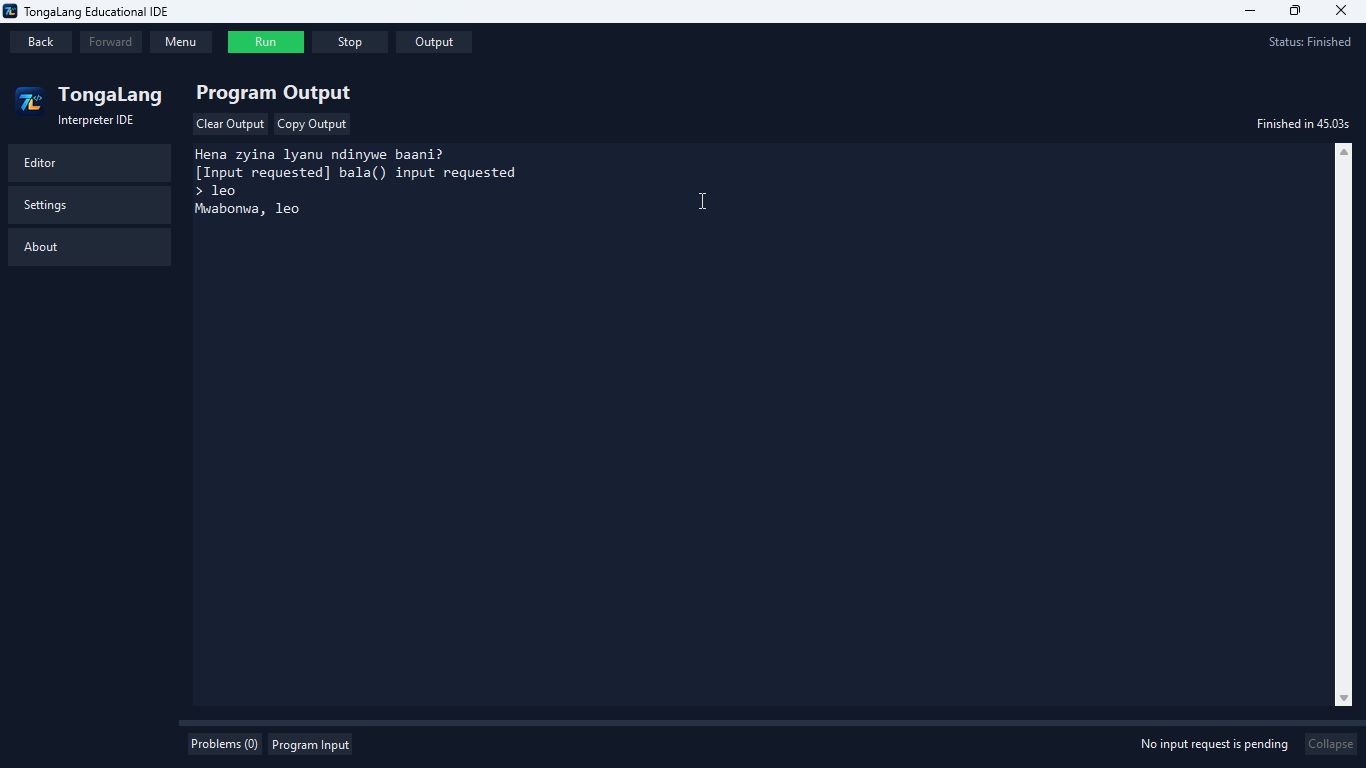Click the output scrollbar track

pos(1344,425)
